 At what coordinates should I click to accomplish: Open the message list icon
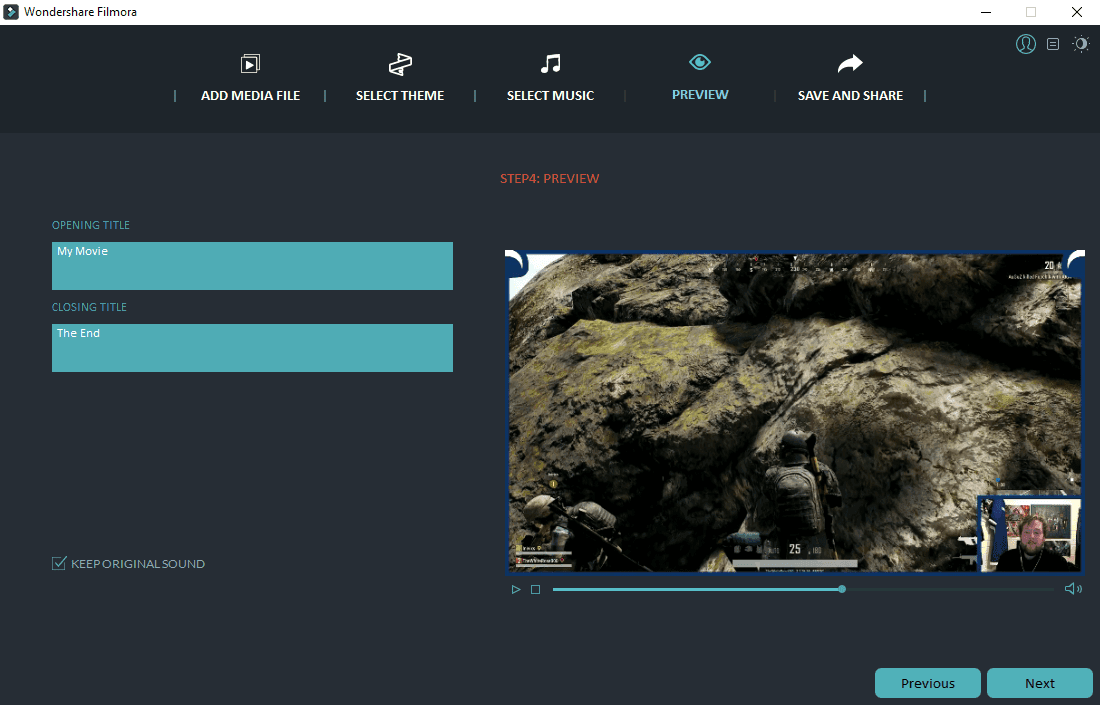tap(1053, 44)
